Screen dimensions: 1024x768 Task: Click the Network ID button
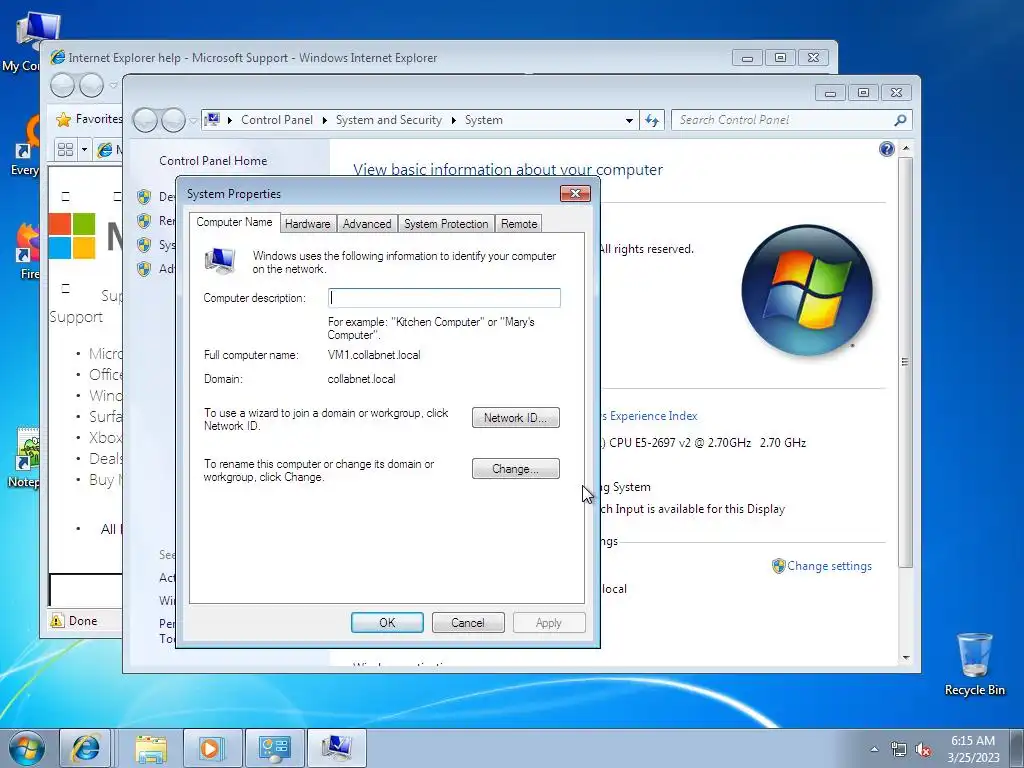point(516,418)
